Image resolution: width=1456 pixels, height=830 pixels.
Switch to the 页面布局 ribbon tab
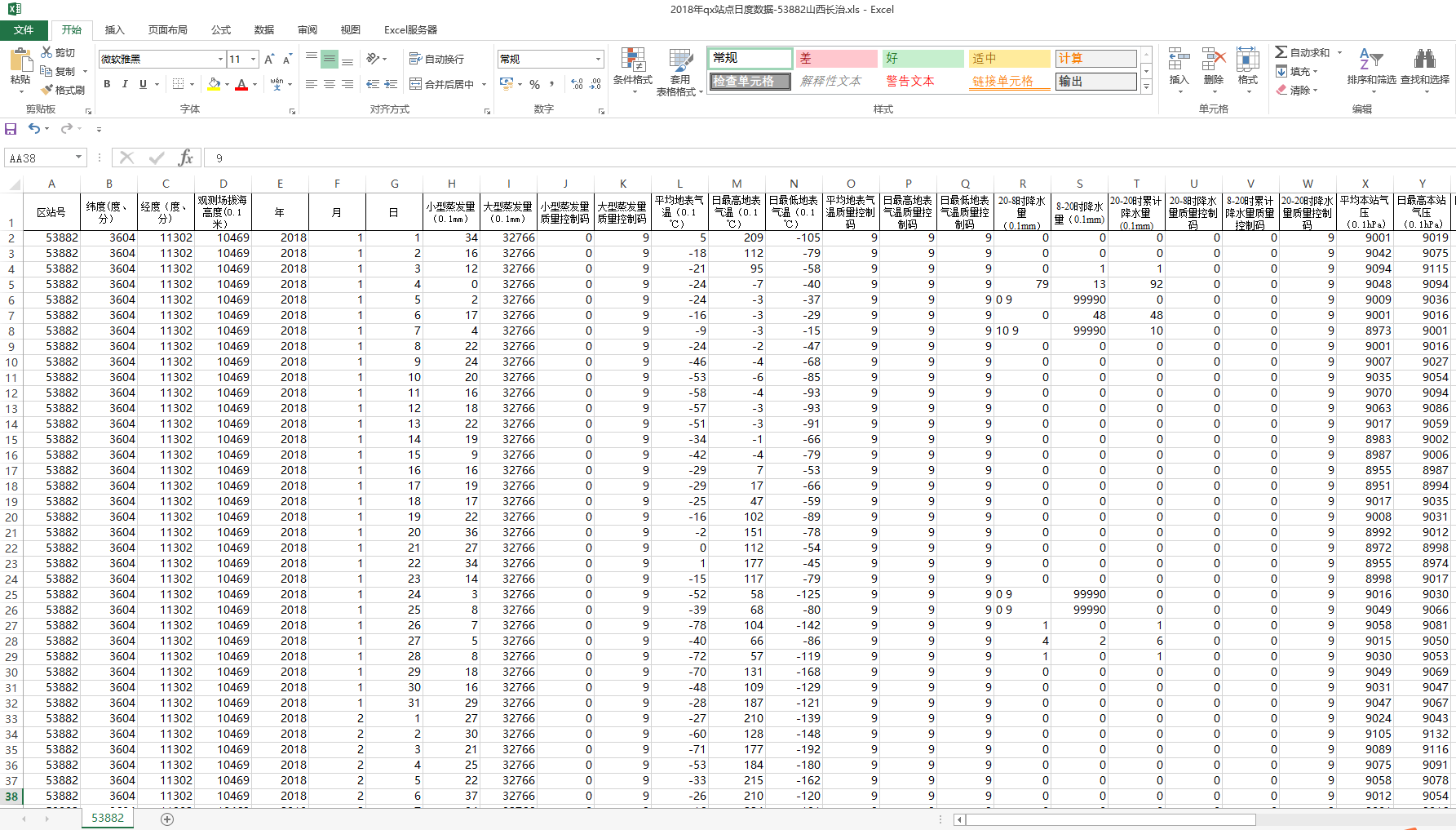tap(168, 30)
